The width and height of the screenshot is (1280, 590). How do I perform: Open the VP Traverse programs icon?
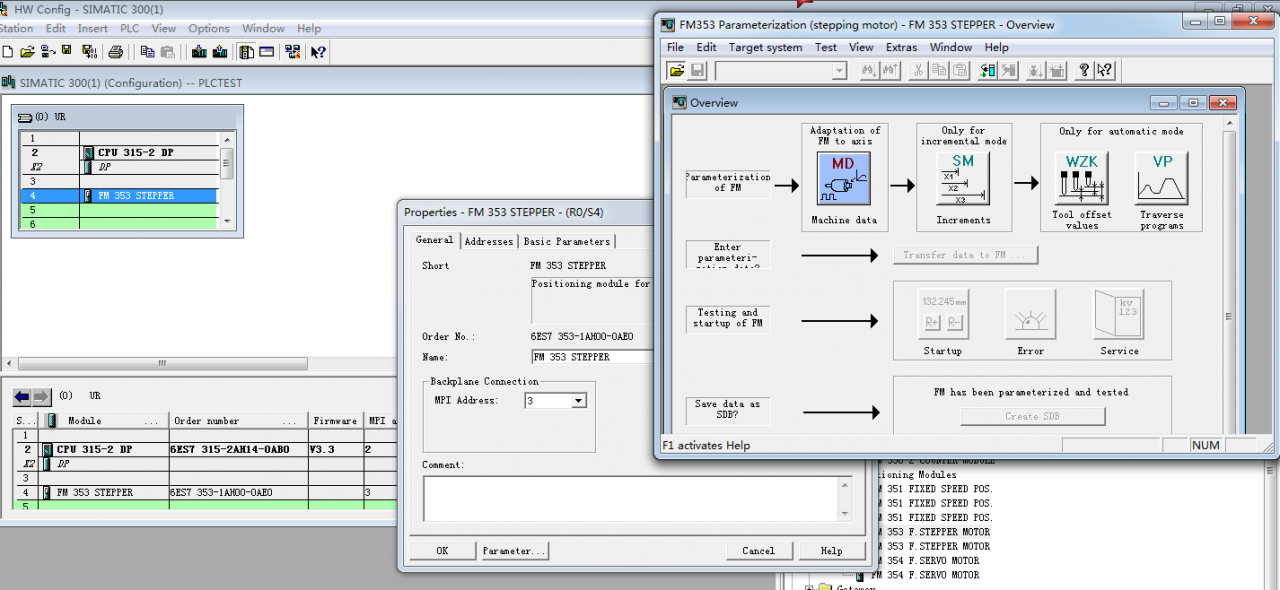tap(1162, 178)
